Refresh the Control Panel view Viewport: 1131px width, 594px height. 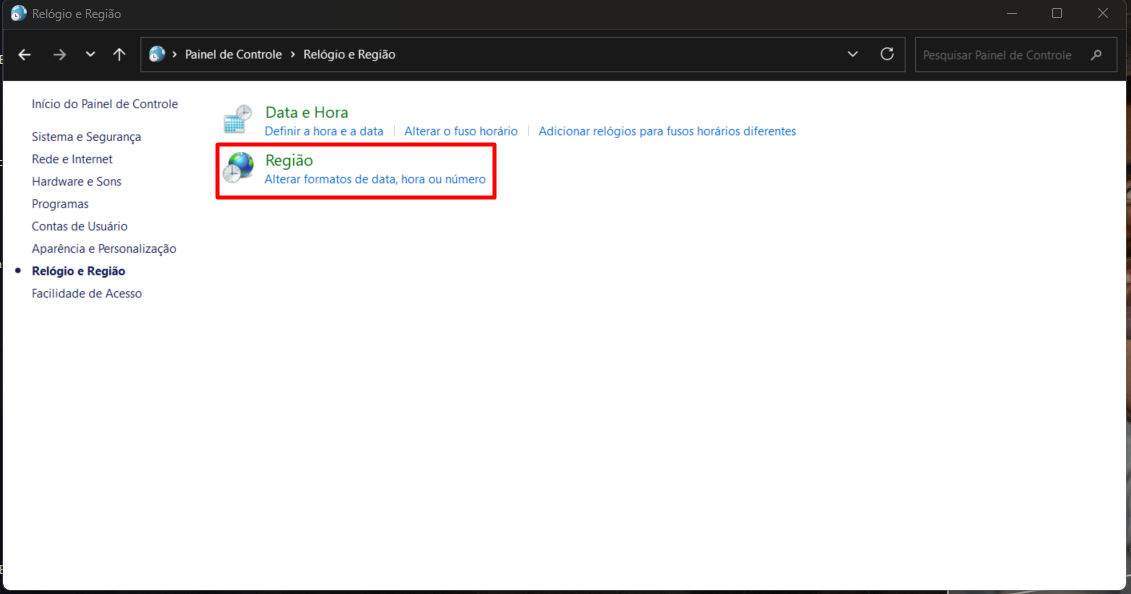887,54
